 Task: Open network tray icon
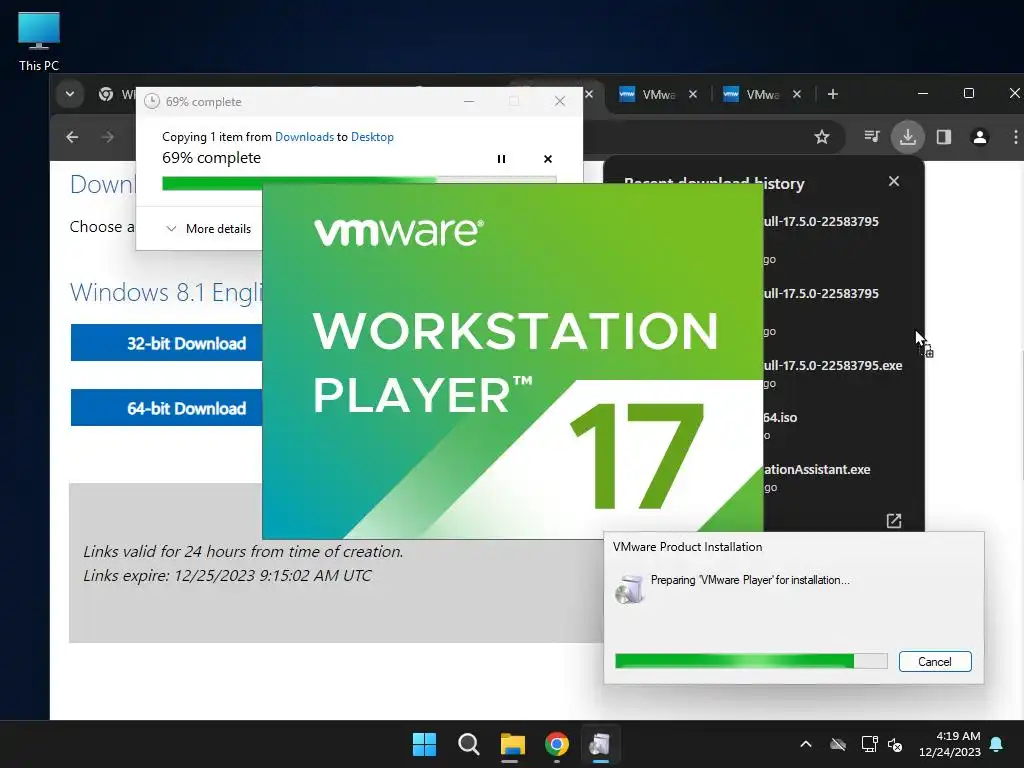[869, 744]
